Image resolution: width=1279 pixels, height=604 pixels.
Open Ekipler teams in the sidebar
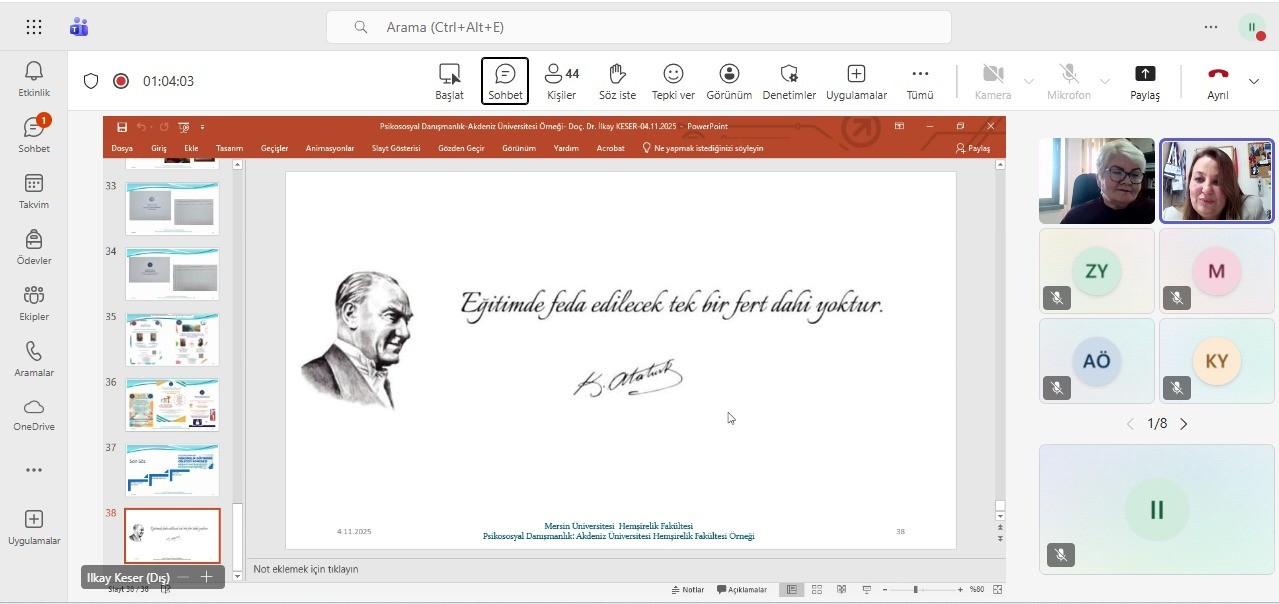coord(33,302)
